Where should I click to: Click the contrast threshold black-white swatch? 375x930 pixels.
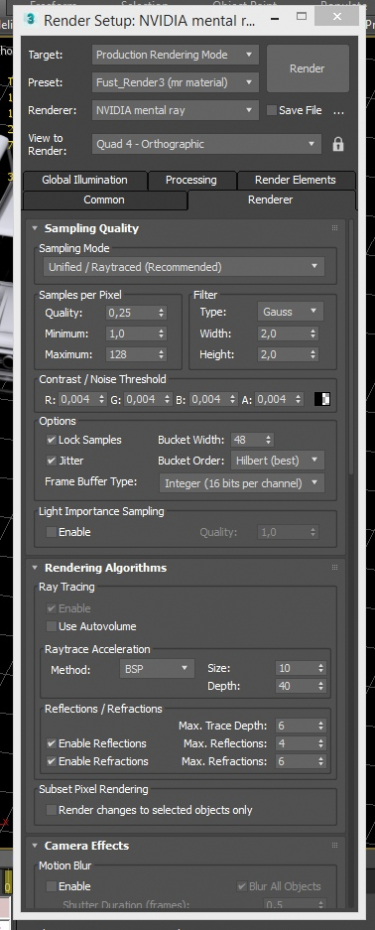(322, 399)
